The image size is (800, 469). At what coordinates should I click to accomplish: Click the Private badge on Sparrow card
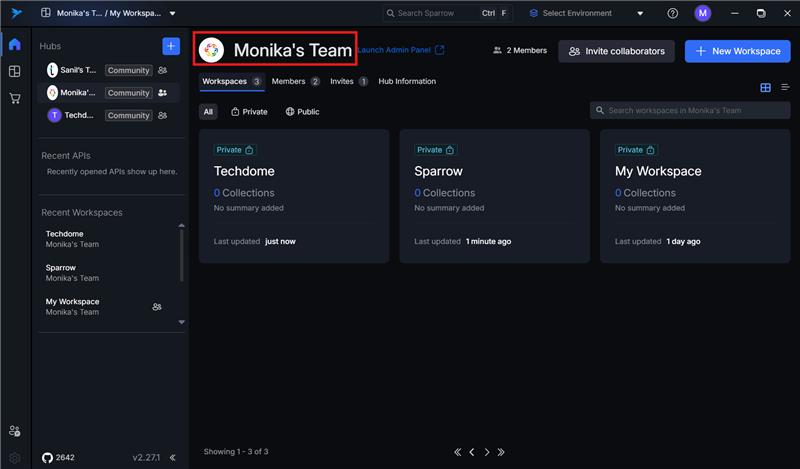pyautogui.click(x=435, y=150)
